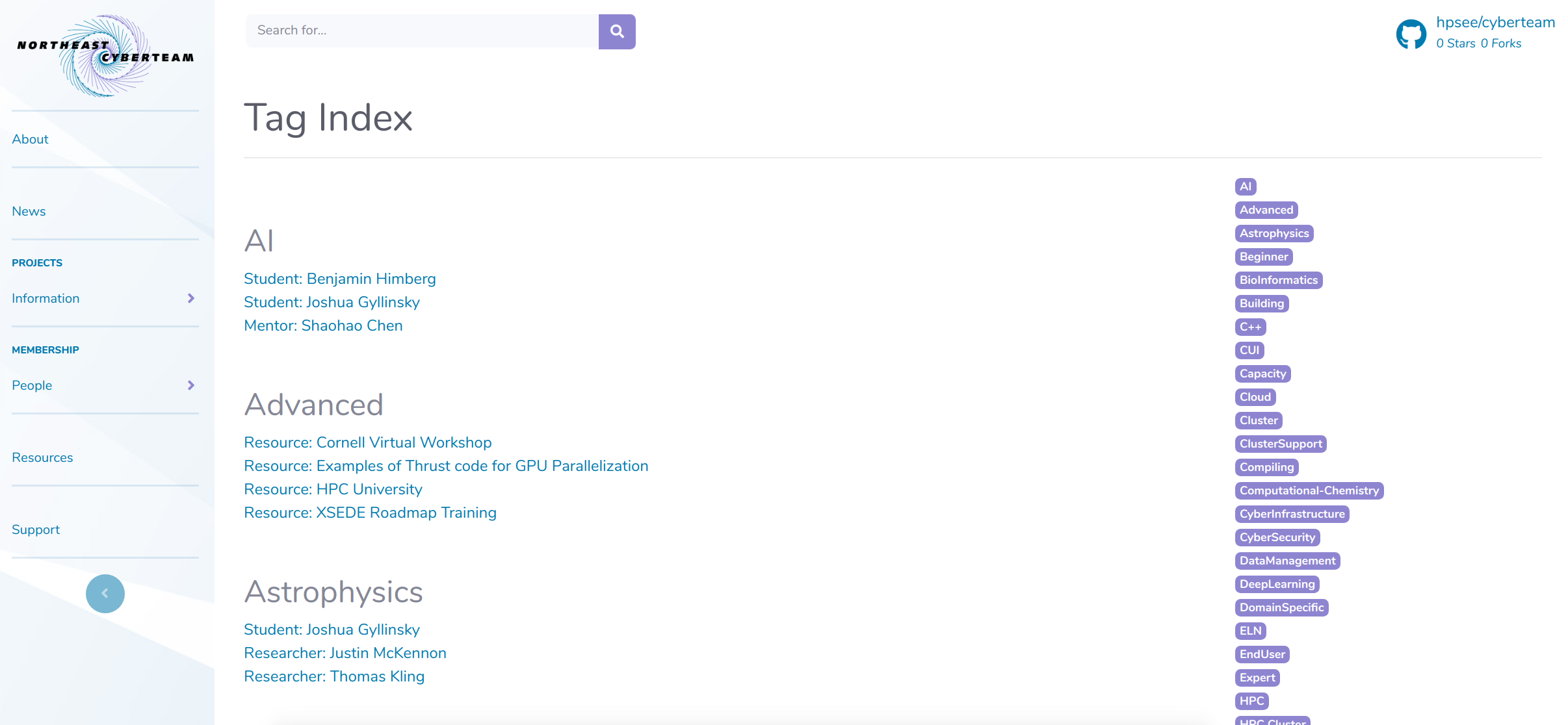Viewport: 1568px width, 725px height.
Task: Click the 0 Stars text
Action: [1456, 44]
